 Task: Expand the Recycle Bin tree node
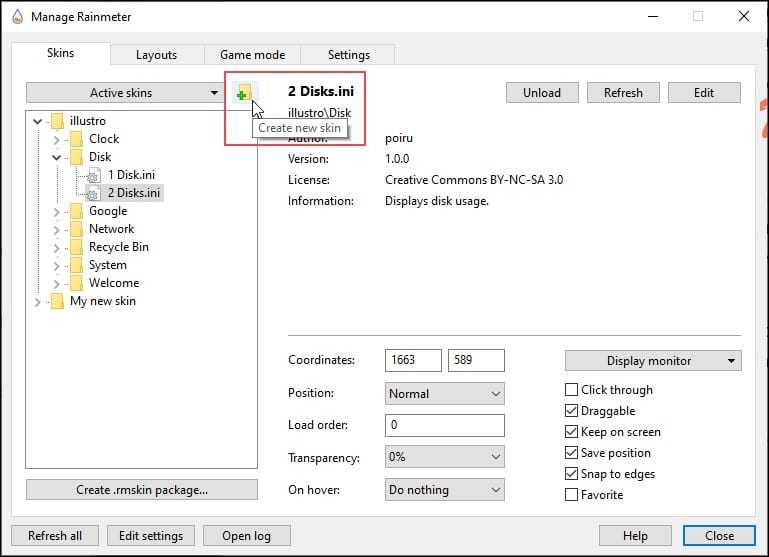56,248
